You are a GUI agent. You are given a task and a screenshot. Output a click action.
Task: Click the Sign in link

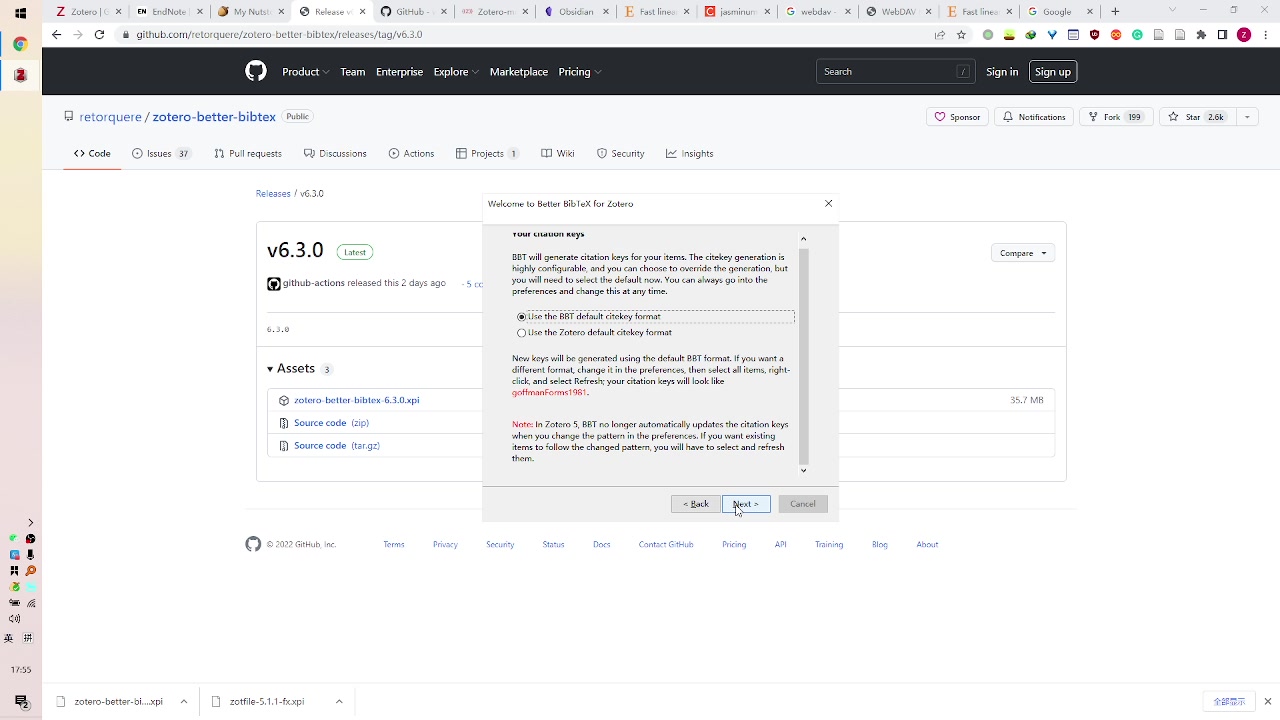(1002, 72)
